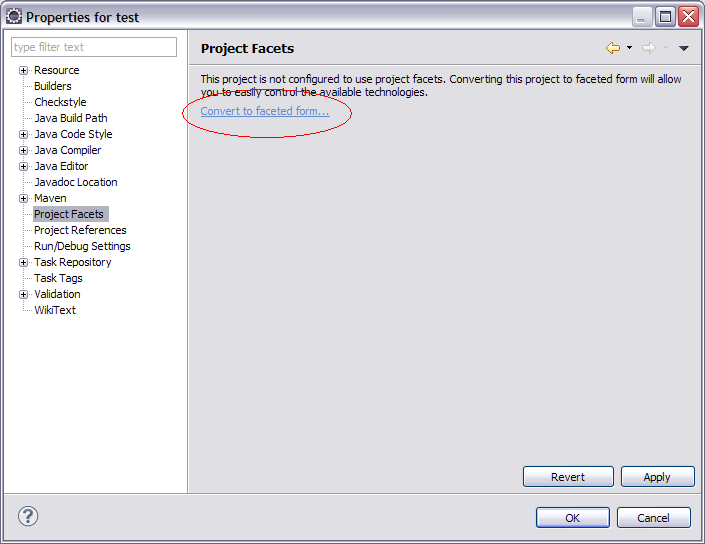Image resolution: width=705 pixels, height=544 pixels.
Task: Expand the Java Compiler node
Action: pyautogui.click(x=23, y=150)
